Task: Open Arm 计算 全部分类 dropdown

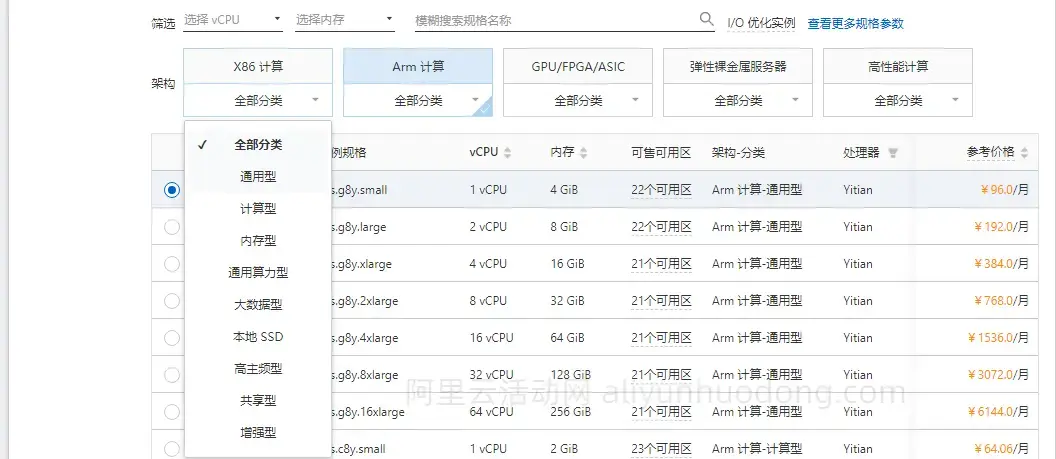Action: click(418, 100)
